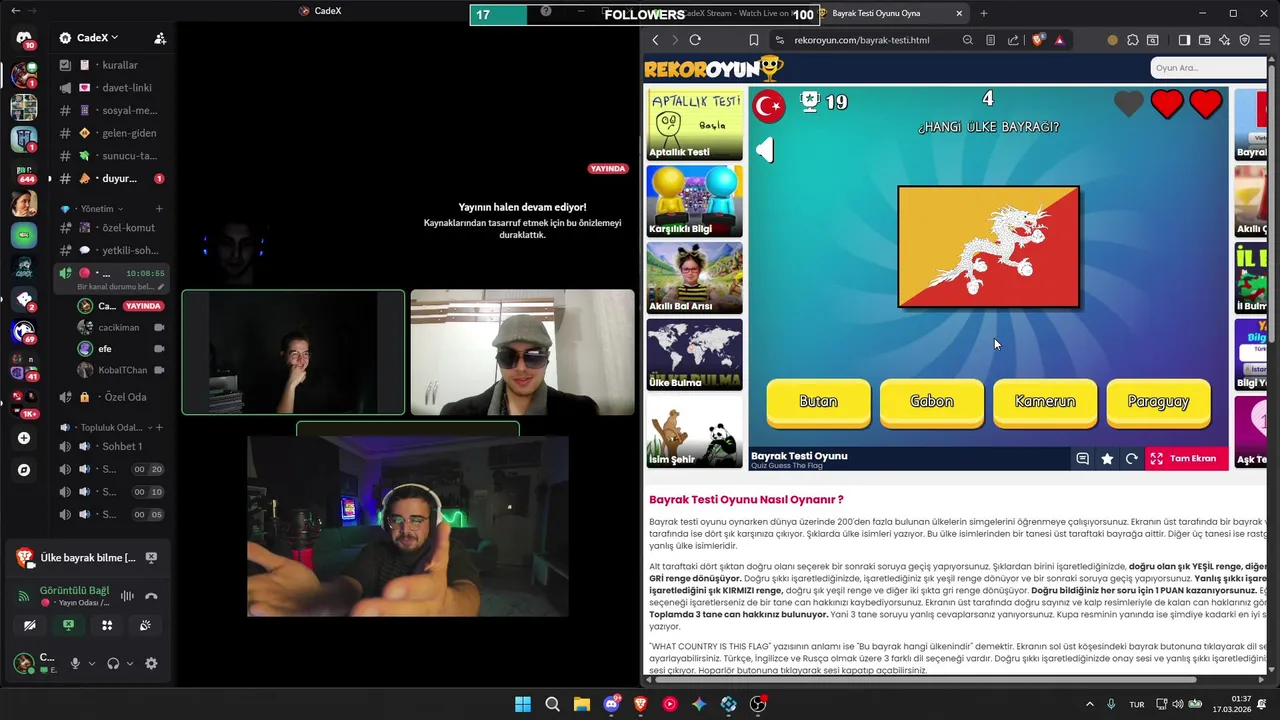Toggle reader mode in address bar

coord(990,40)
